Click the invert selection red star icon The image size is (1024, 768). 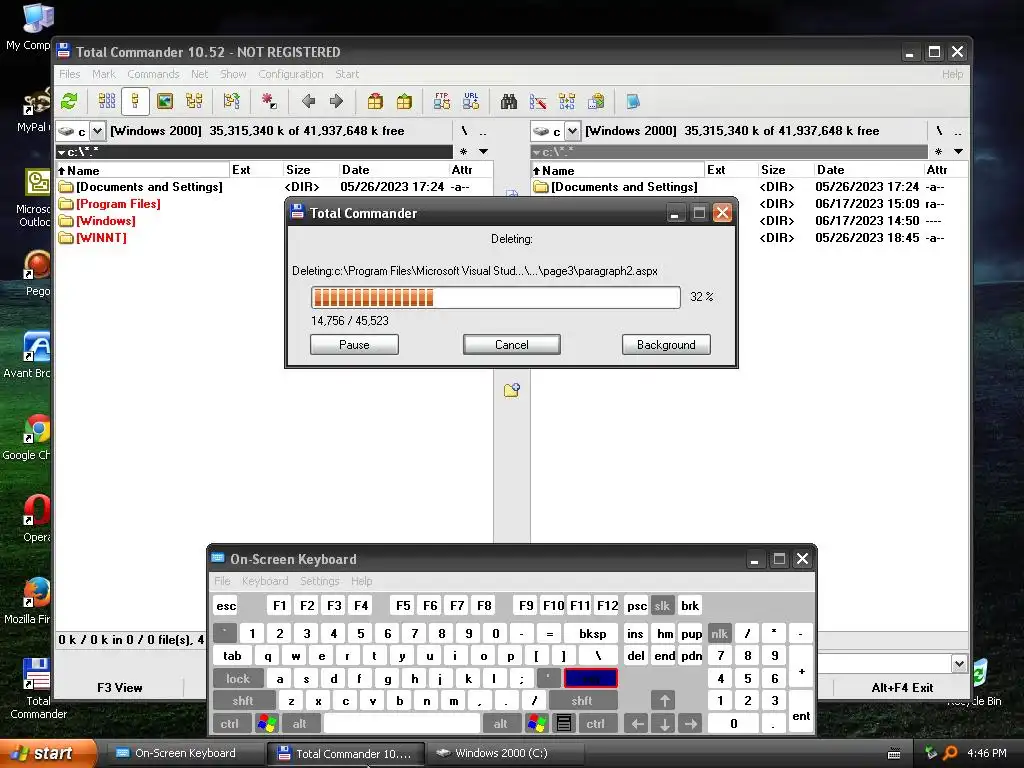click(x=268, y=101)
